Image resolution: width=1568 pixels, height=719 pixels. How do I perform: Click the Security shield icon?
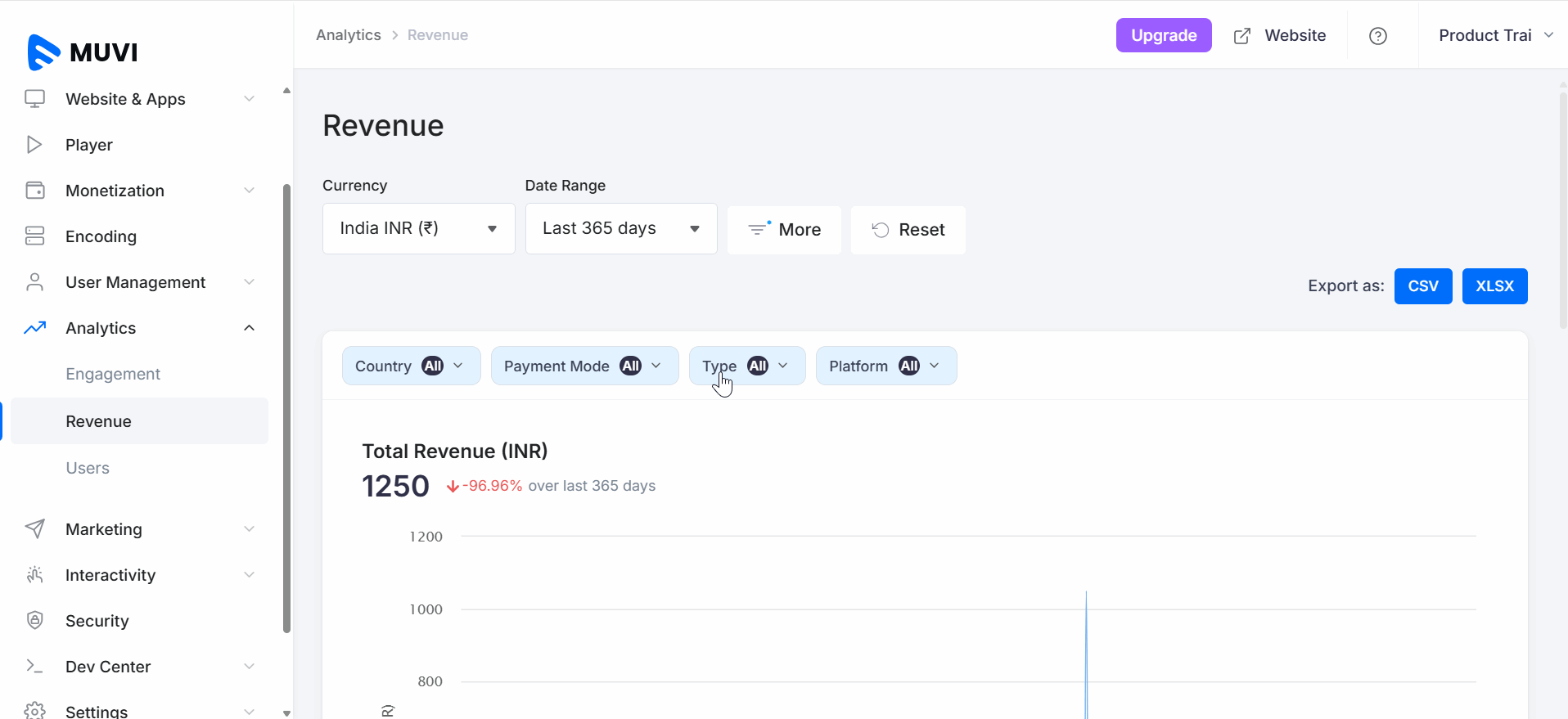tap(34, 620)
